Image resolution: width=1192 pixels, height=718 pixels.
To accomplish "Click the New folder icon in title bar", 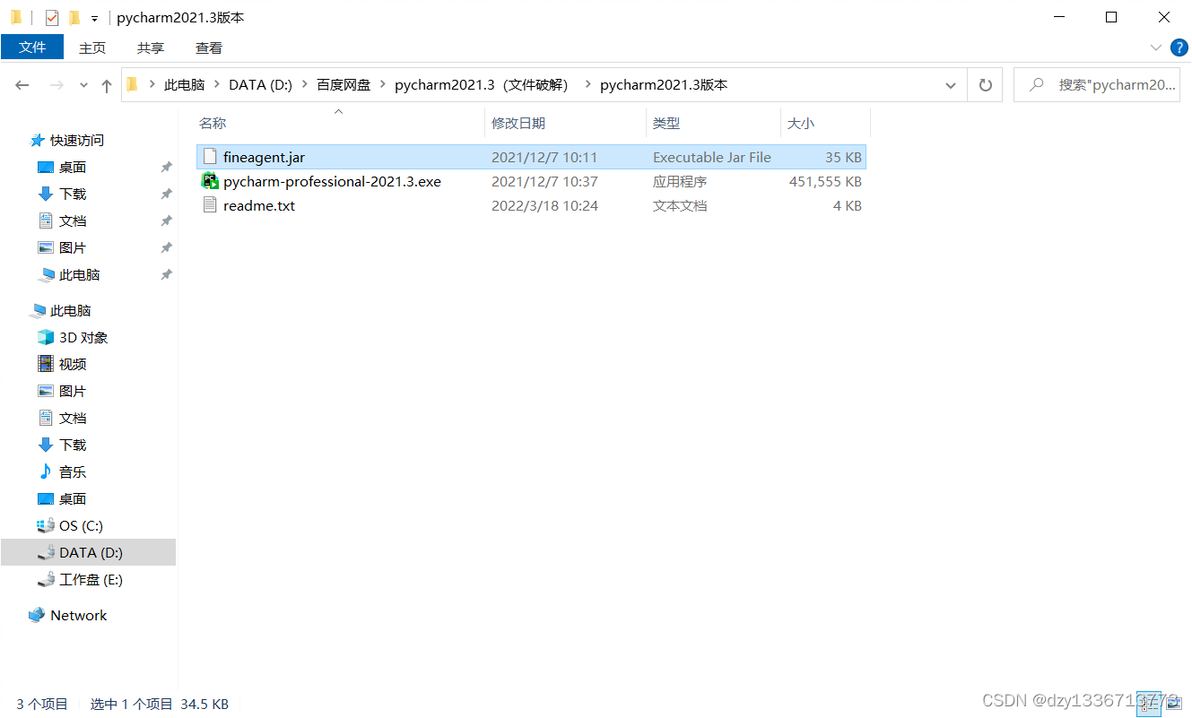I will (74, 17).
